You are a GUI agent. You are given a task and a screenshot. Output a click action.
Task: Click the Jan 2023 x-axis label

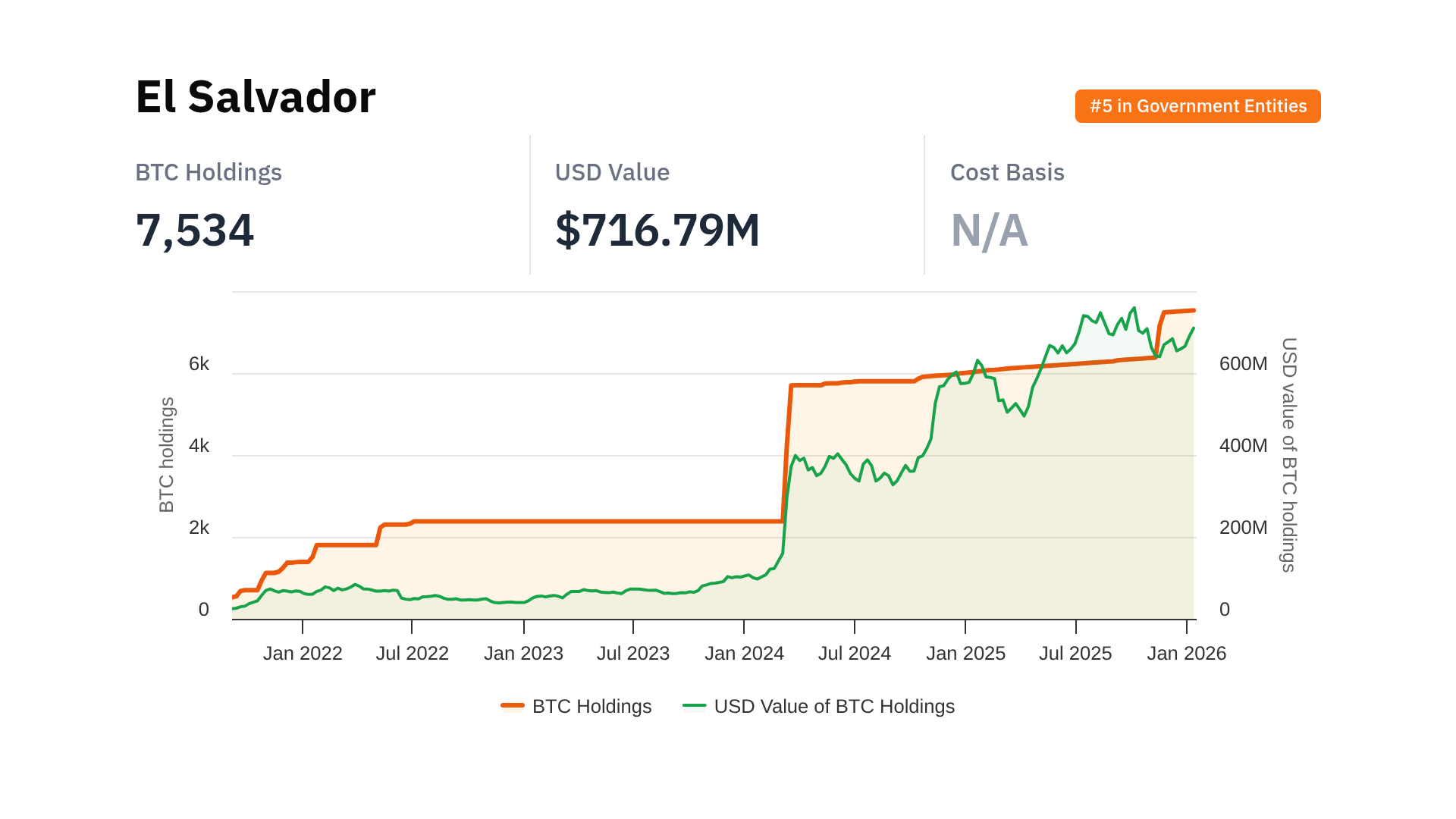pyautogui.click(x=523, y=653)
